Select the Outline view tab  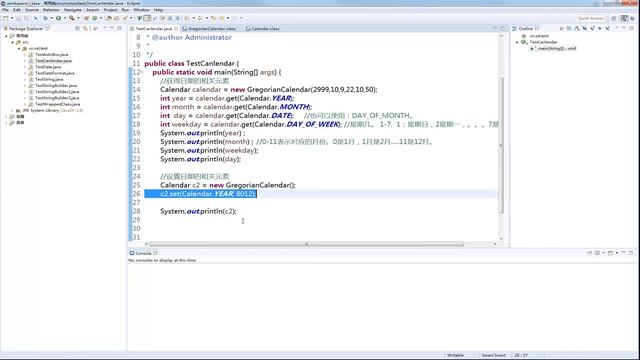pyautogui.click(x=525, y=29)
